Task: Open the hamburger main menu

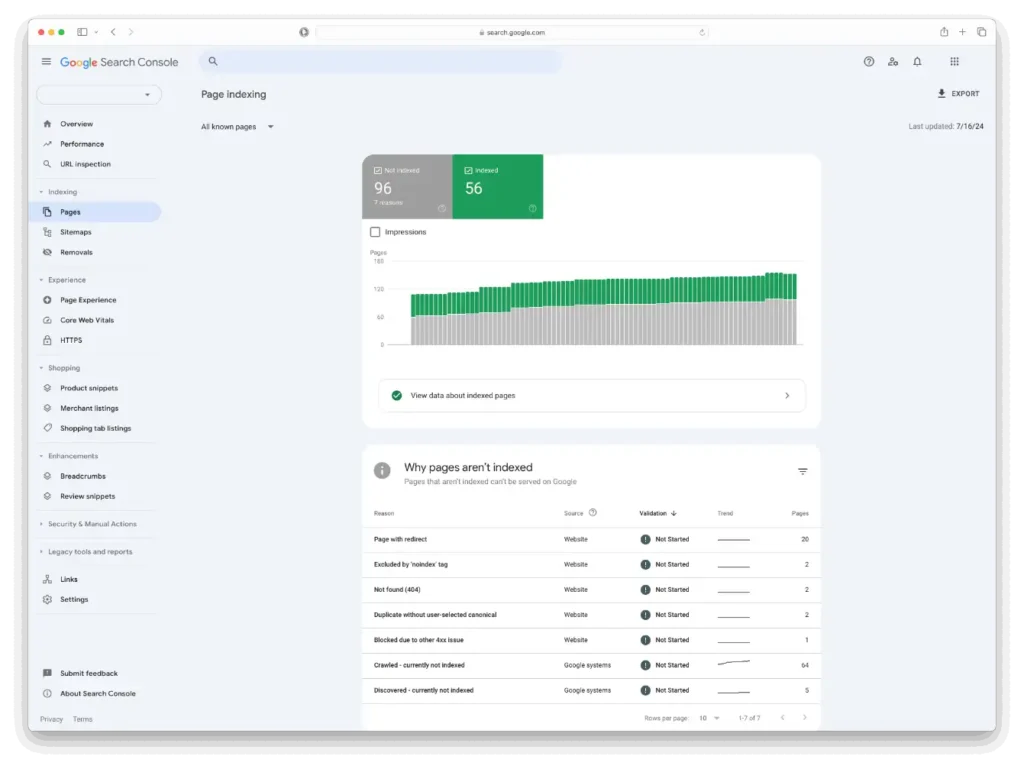Action: coord(46,61)
